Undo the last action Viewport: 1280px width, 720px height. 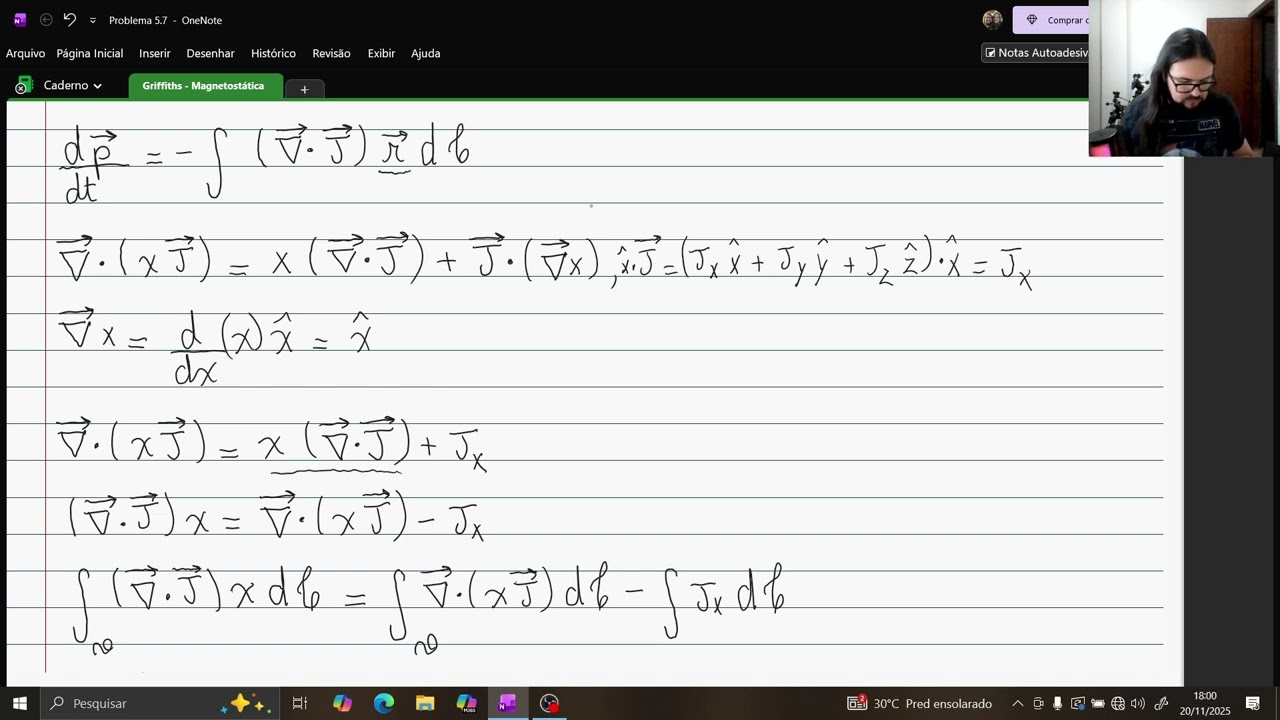point(69,20)
